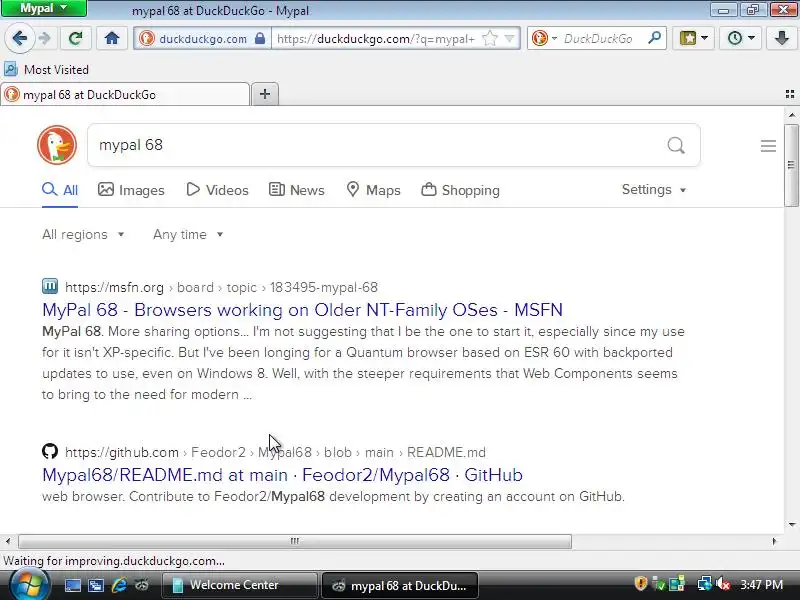Click the DuckDuckGo duck logo

pos(57,145)
